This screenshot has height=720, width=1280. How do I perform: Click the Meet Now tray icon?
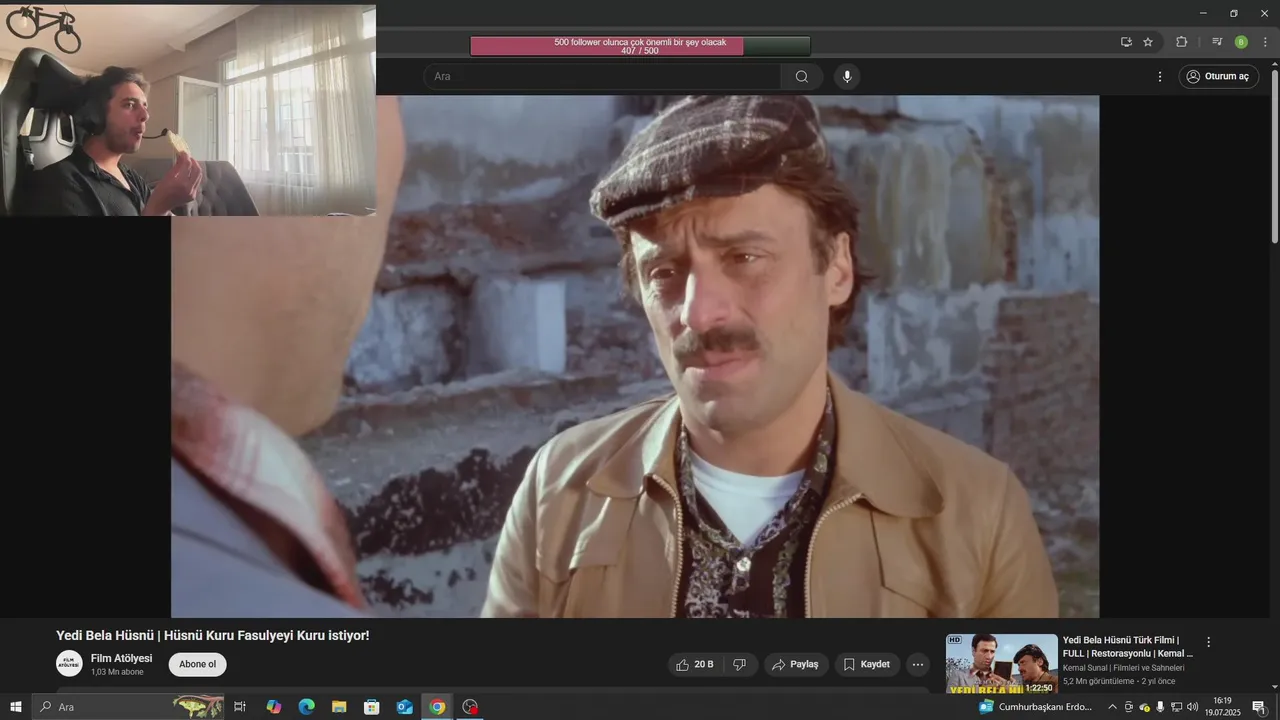click(1129, 707)
